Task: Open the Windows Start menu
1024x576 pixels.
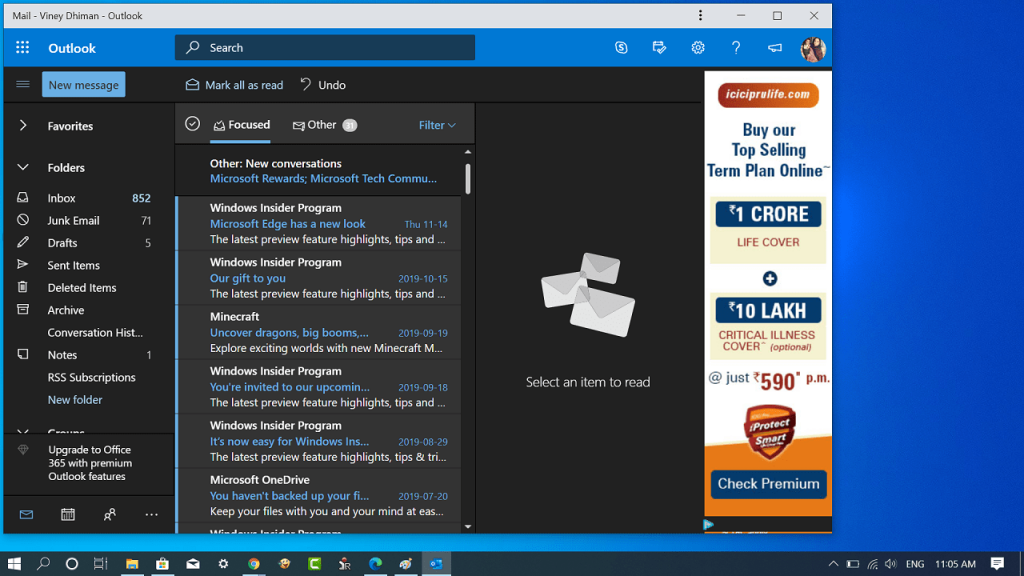Action: (14, 564)
